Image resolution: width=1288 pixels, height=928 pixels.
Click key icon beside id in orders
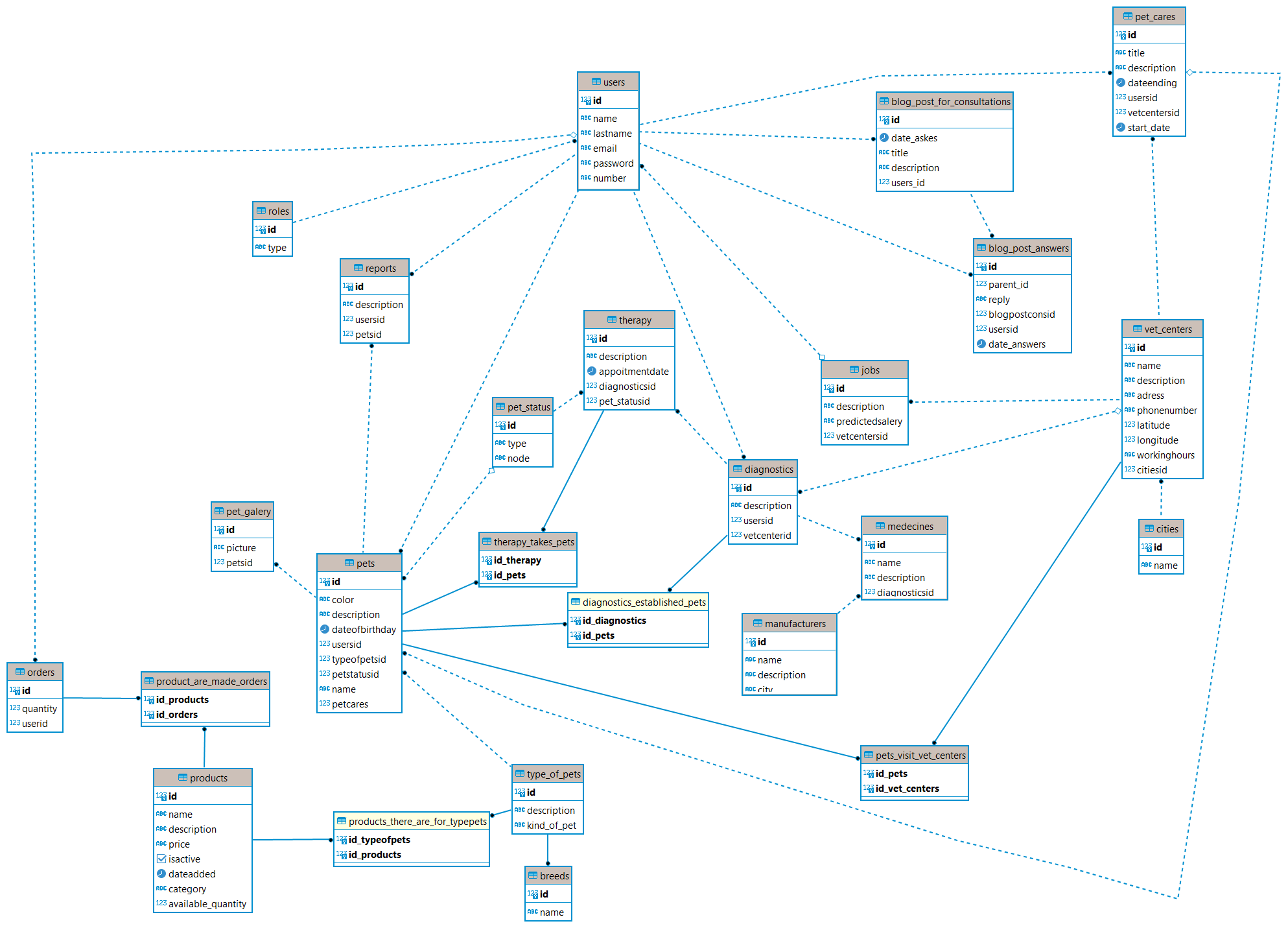pyautogui.click(x=15, y=691)
